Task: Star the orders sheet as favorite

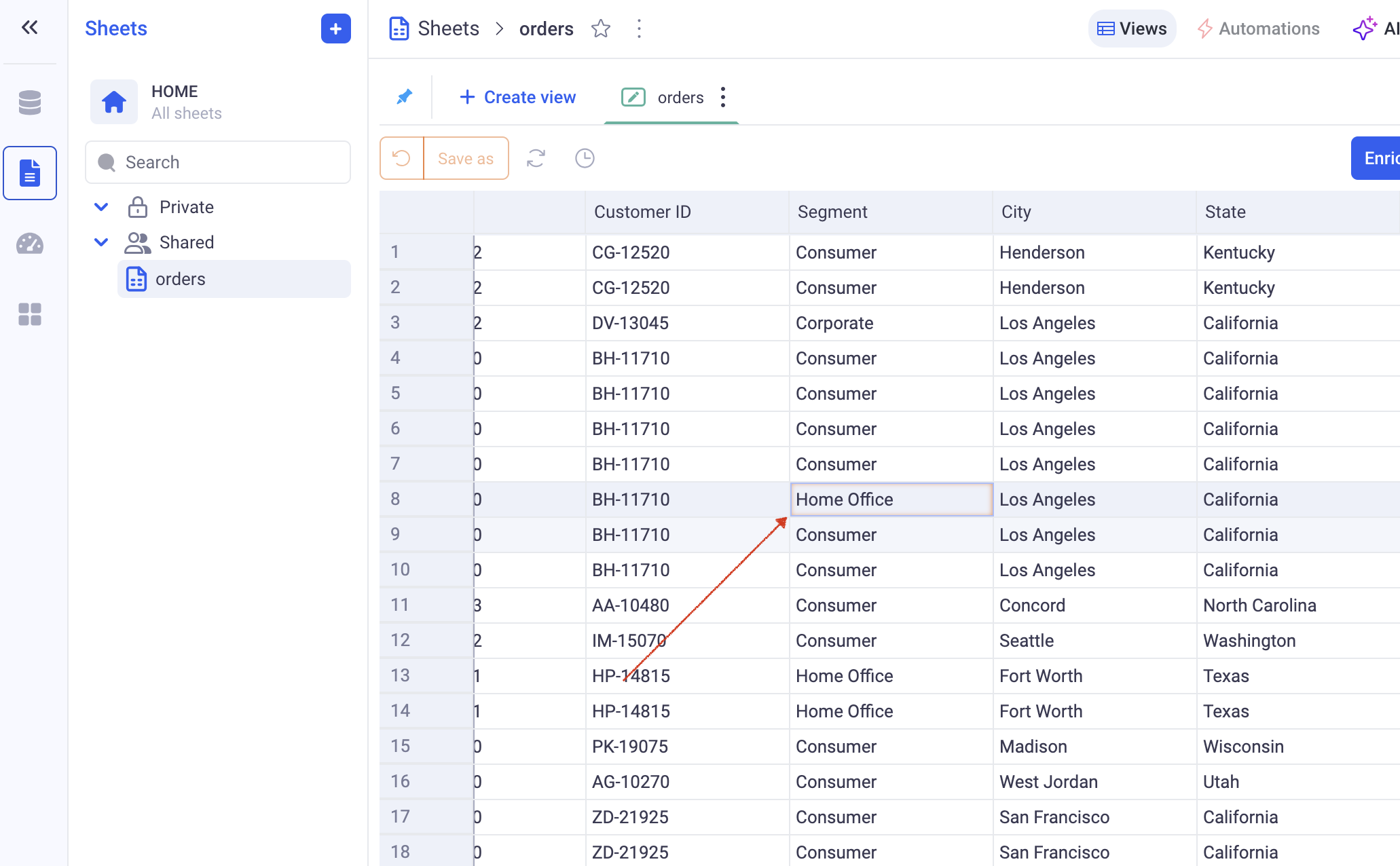Action: pos(600,29)
